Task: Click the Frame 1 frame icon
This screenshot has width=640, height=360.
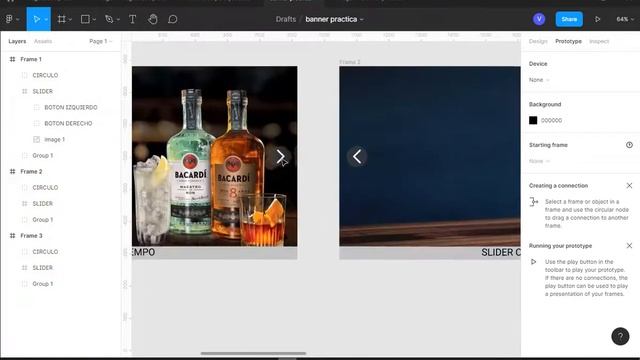Action: point(12,59)
